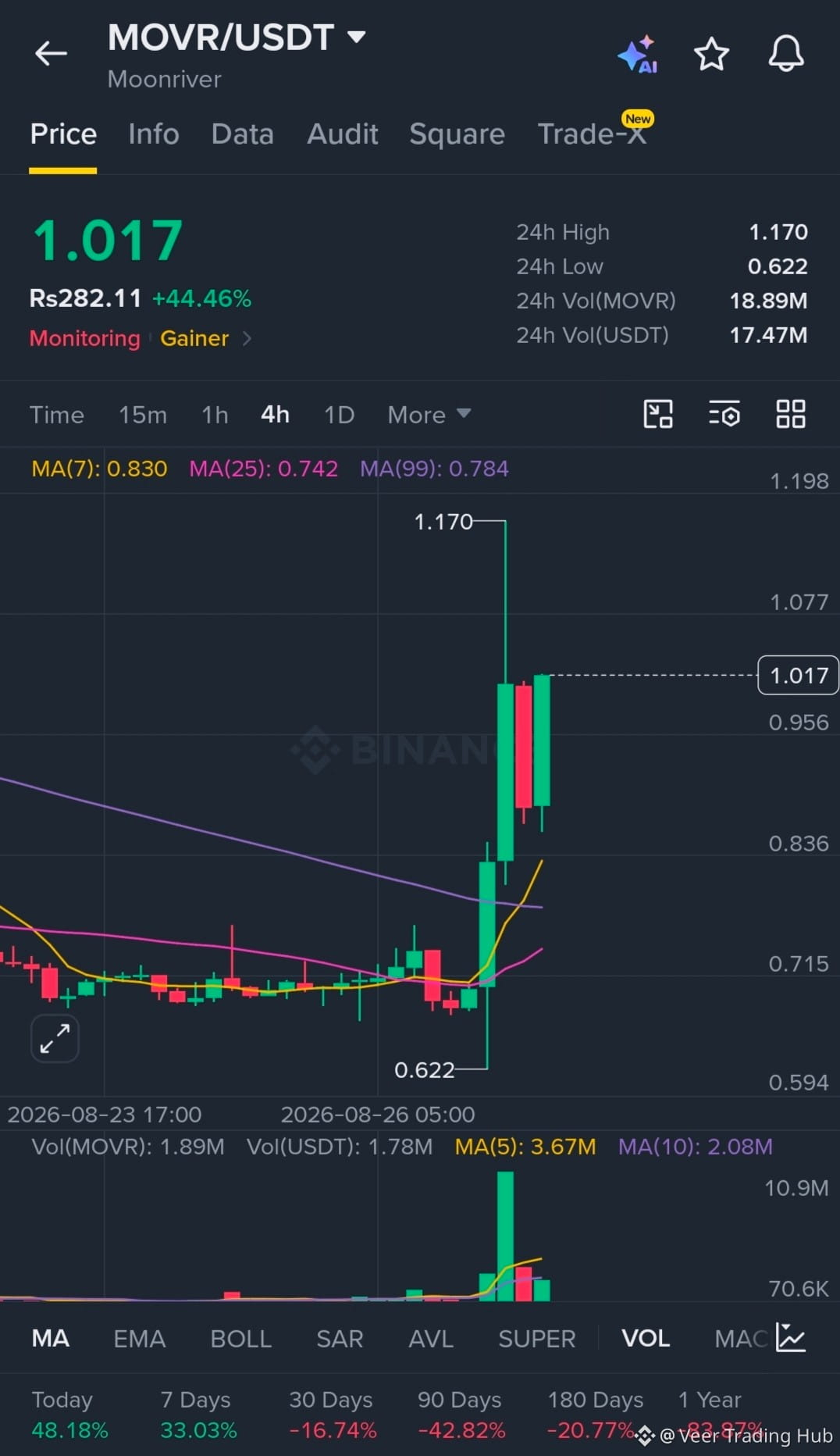Open the Trade-X tab

click(x=593, y=134)
